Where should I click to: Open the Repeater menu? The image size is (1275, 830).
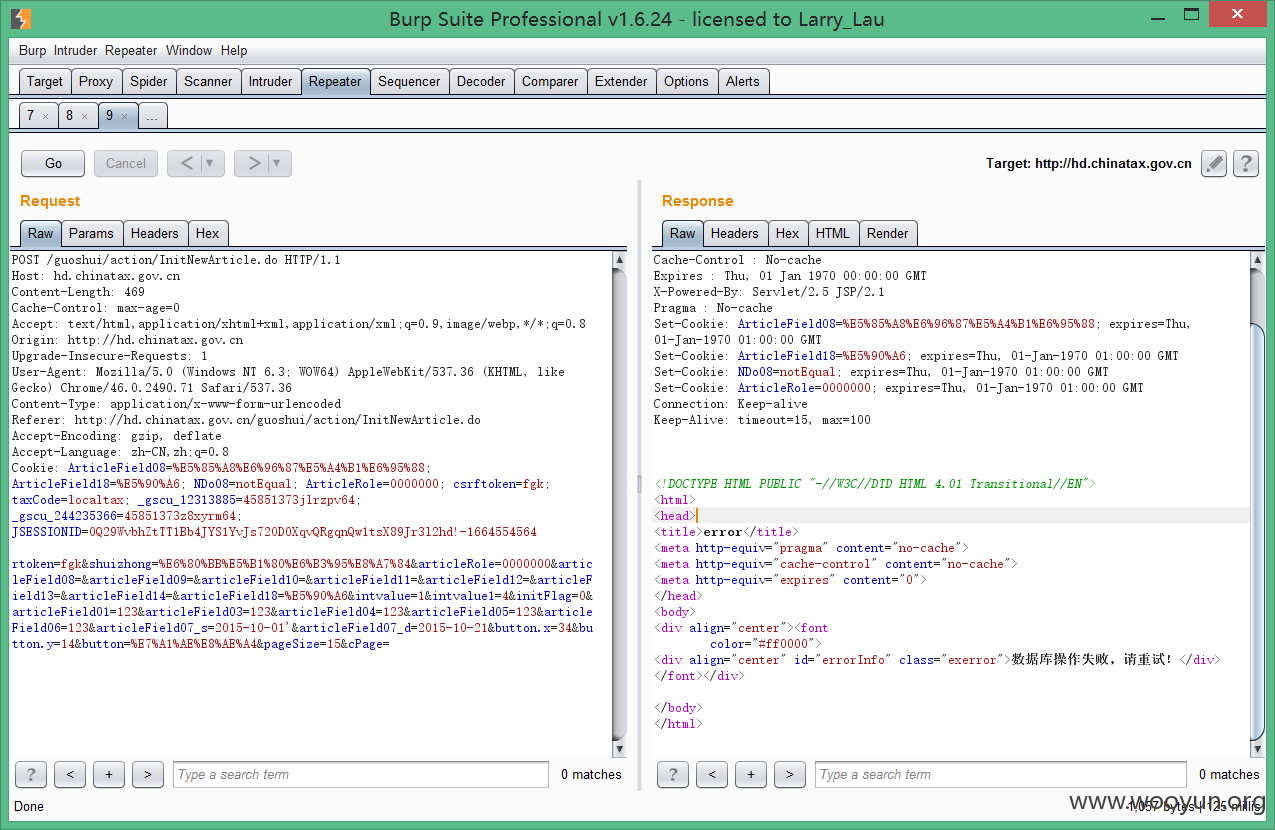pos(131,50)
